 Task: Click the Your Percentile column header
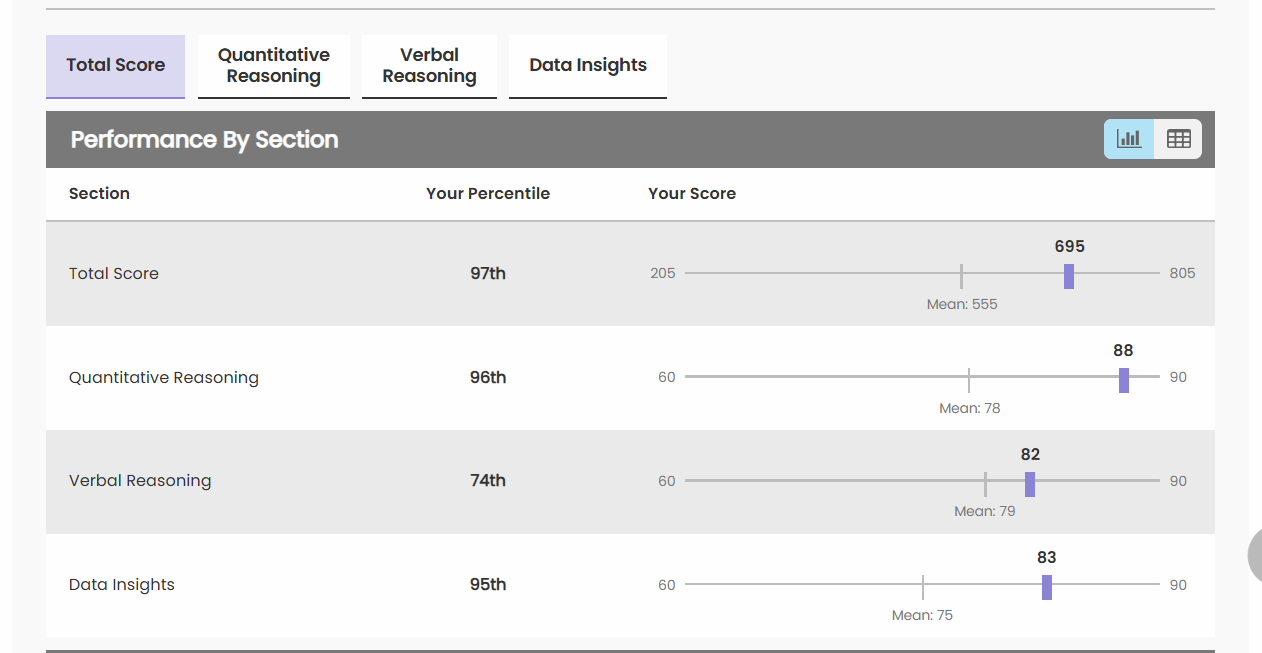pyautogui.click(x=488, y=194)
